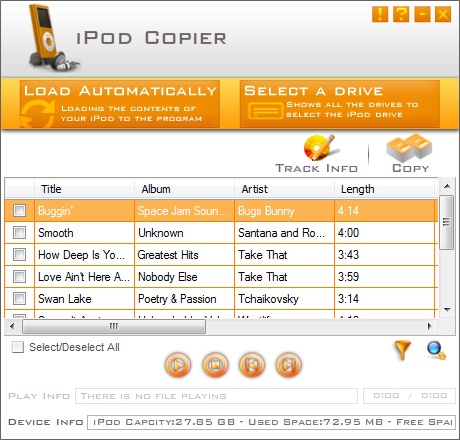Click the 0:00 / 0:00 time display
This screenshot has height=440, width=460.
[409, 396]
